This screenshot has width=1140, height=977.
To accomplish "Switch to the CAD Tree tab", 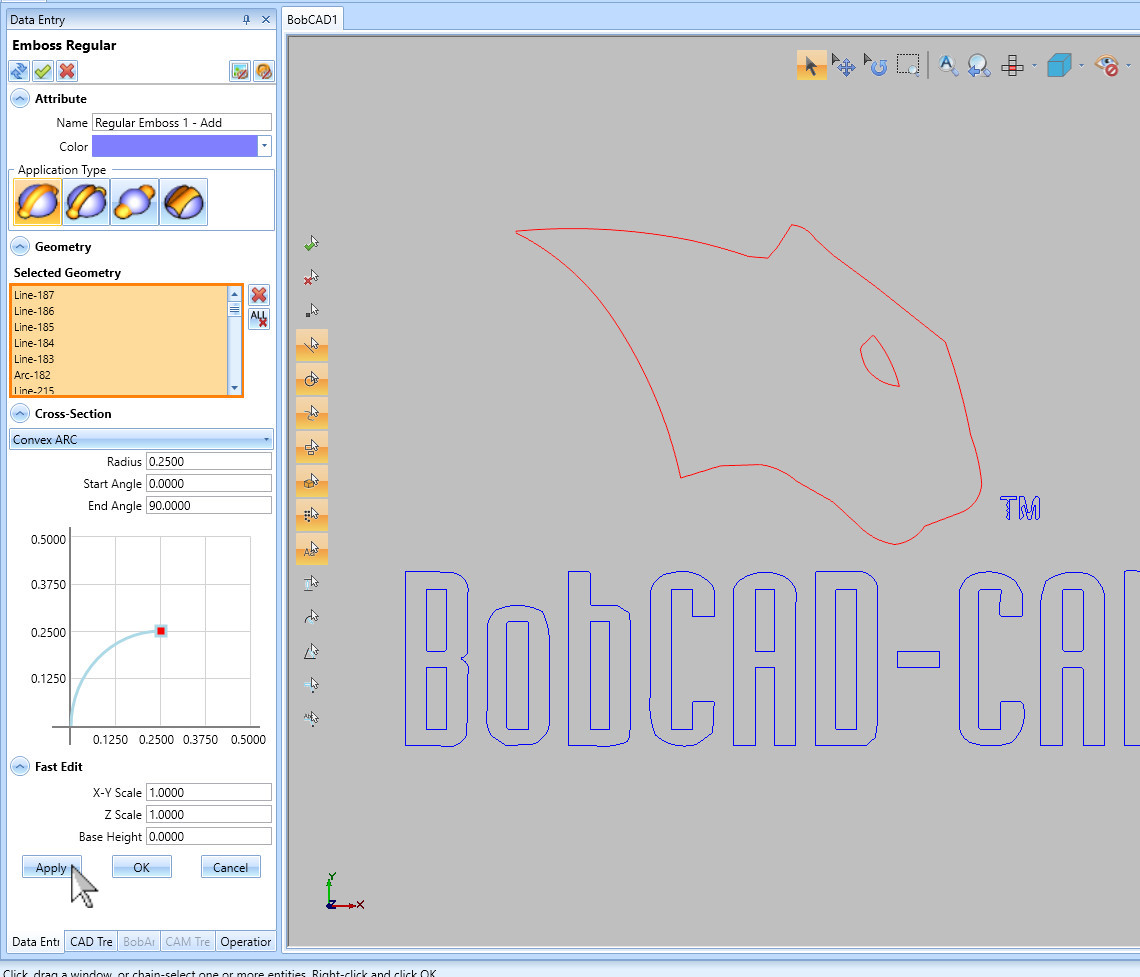I will point(90,941).
